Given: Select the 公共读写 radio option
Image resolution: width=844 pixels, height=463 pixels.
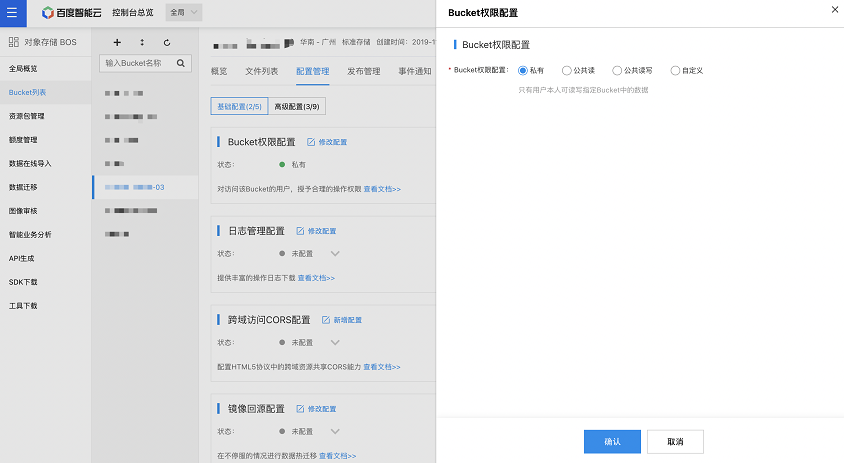Looking at the screenshot, I should pos(617,71).
